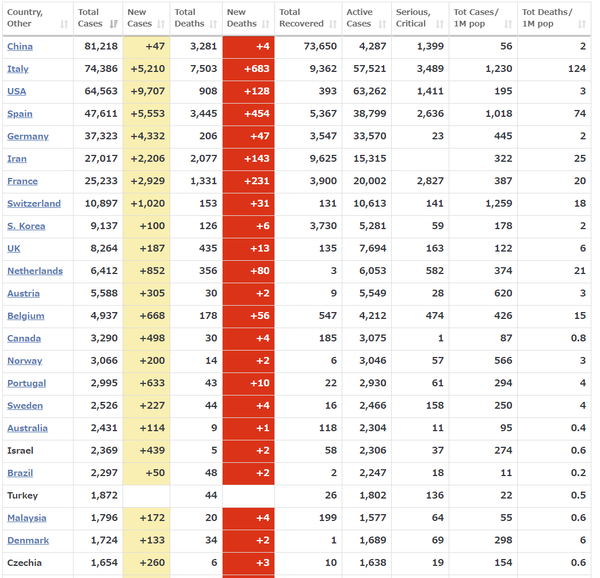
Task: Select Iran's total deaths value 2,077
Action: click(204, 159)
